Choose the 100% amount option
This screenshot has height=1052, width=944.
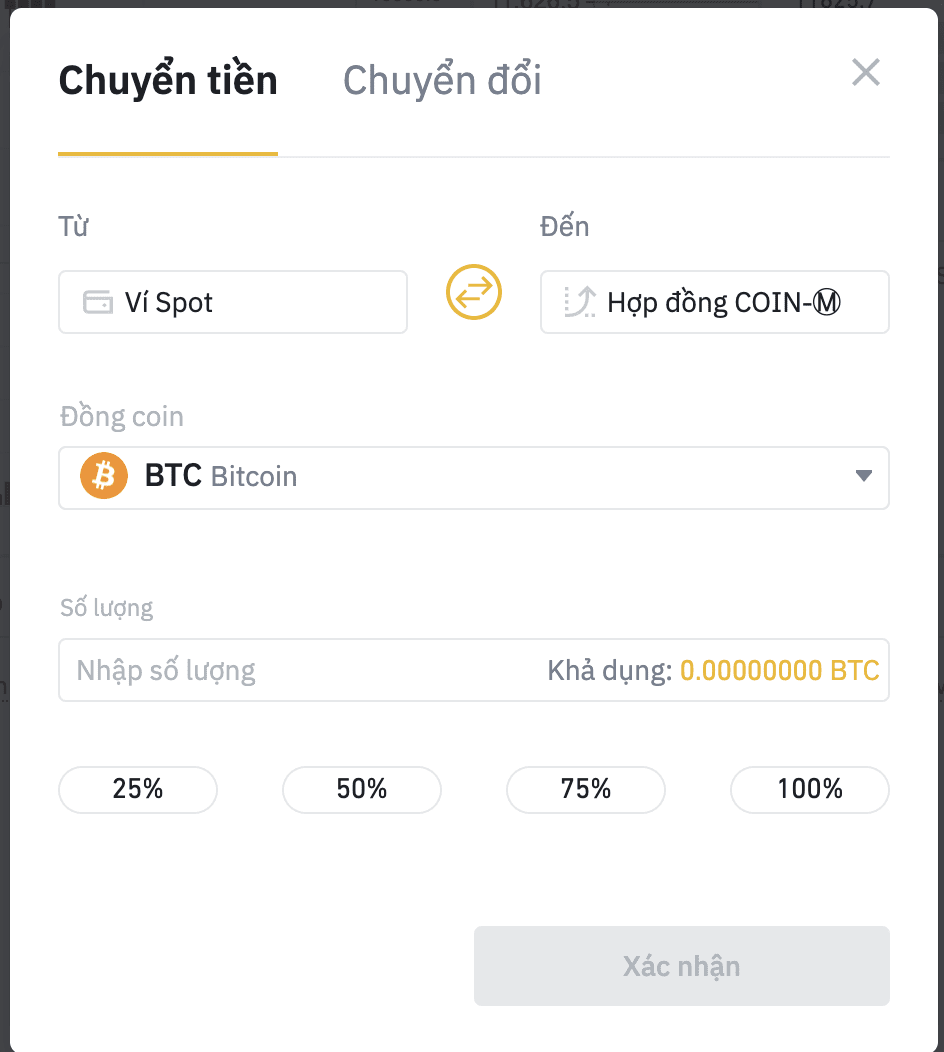[810, 789]
